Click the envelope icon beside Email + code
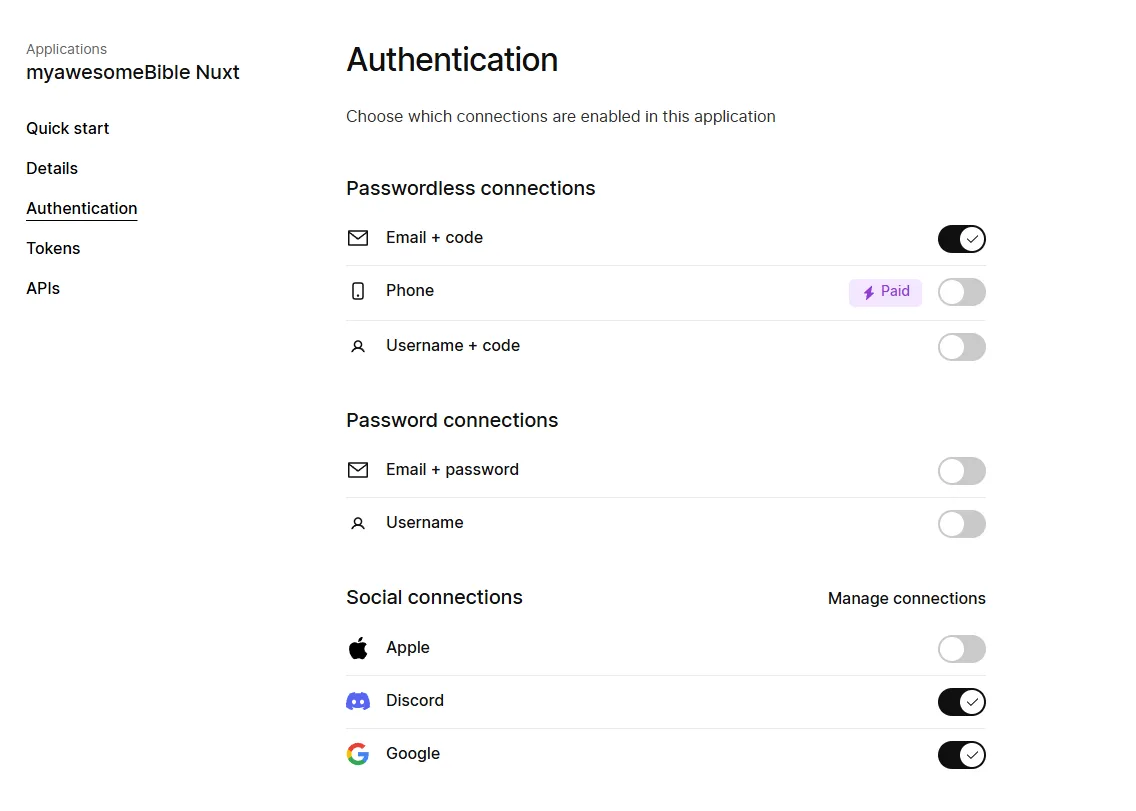 click(358, 238)
